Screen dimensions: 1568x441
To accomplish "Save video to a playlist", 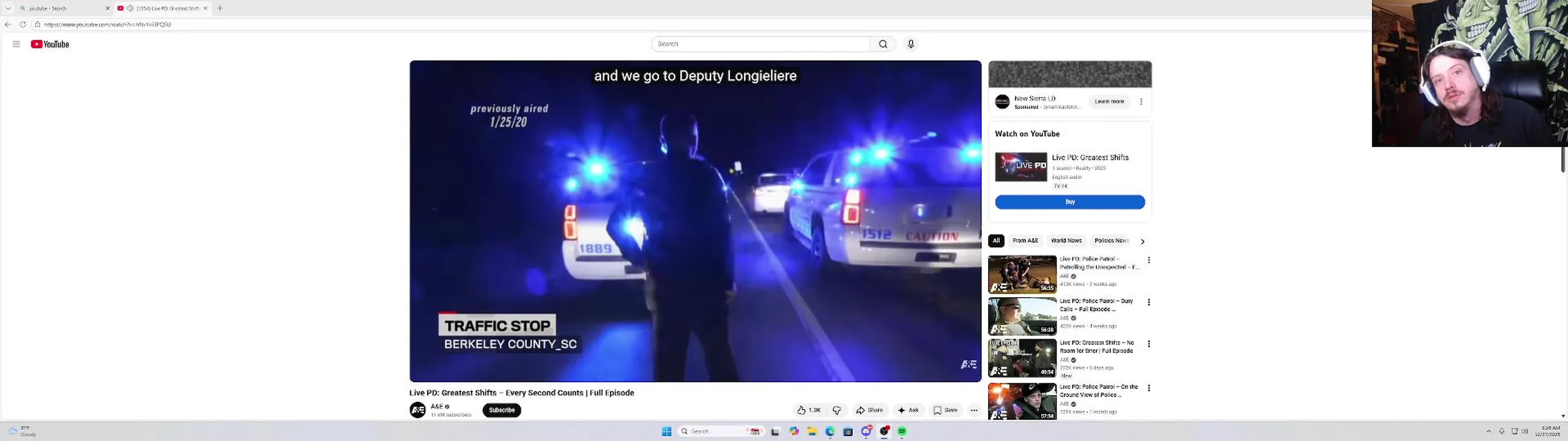I will pos(945,410).
